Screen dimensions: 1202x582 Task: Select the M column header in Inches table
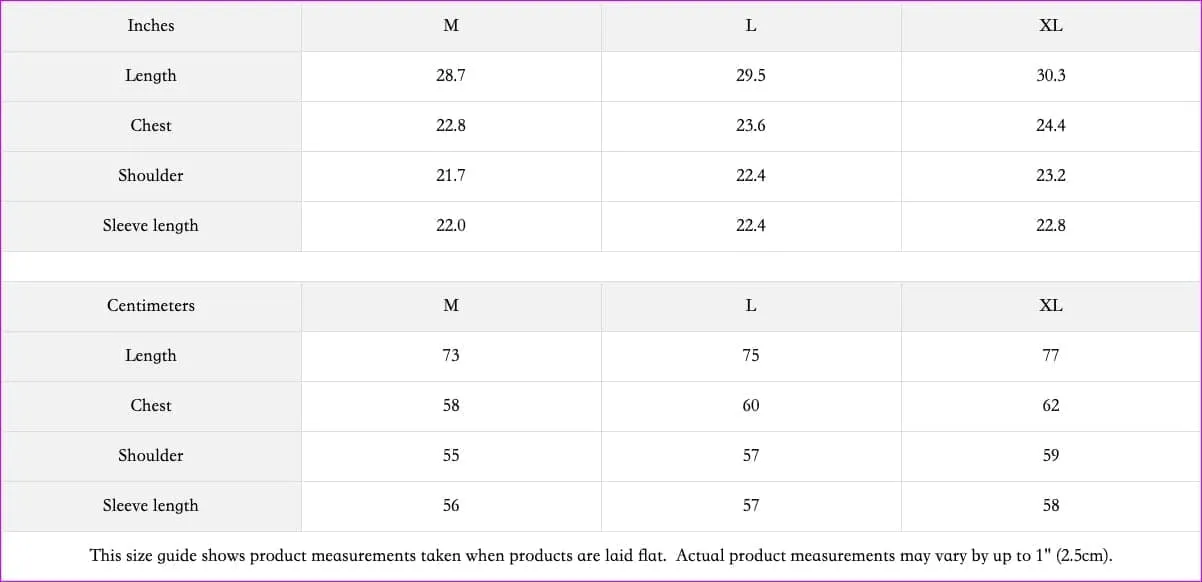pos(451,26)
